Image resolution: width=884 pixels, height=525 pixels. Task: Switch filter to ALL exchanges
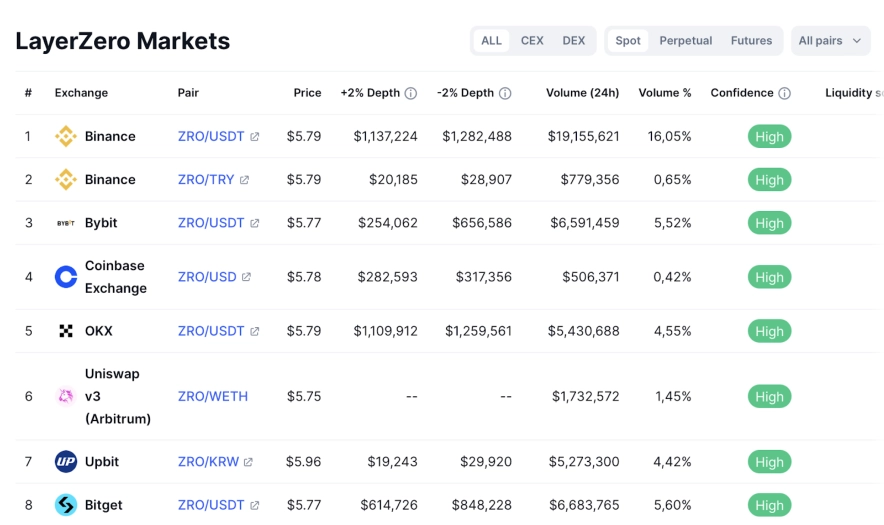(491, 41)
